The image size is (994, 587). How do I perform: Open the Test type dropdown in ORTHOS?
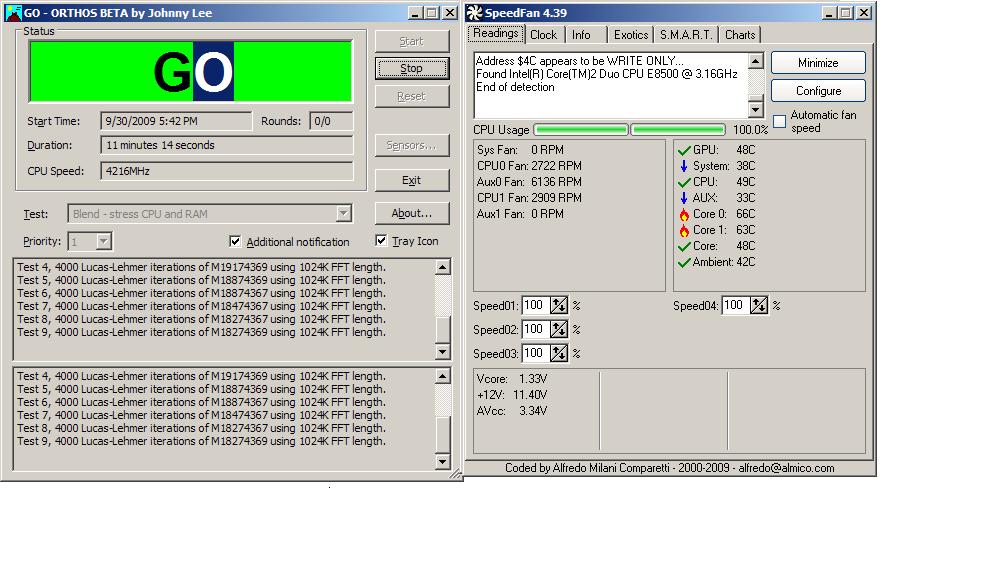[344, 214]
